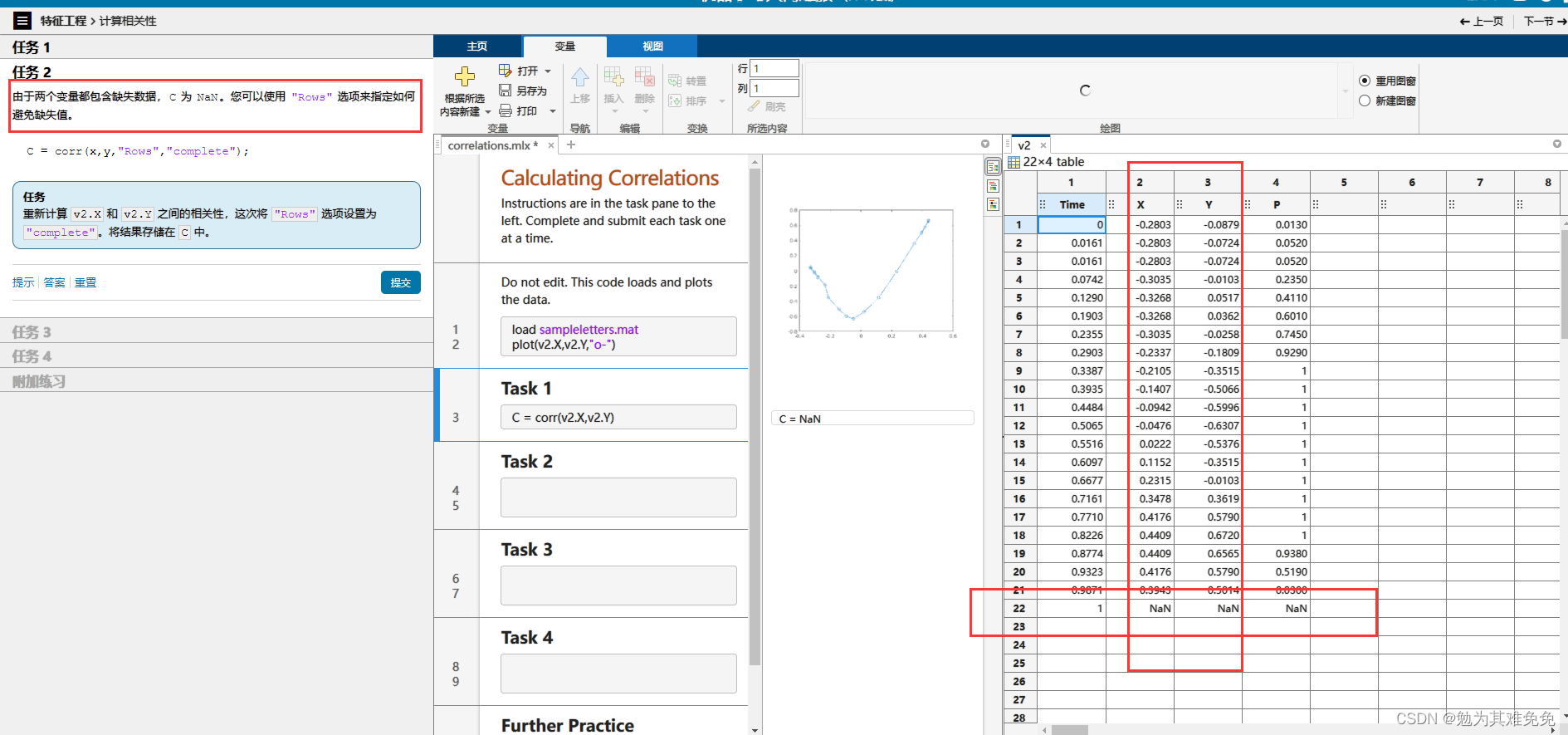This screenshot has height=735, width=1568.
Task: Select row 22 header in table
Action: pyautogui.click(x=1019, y=608)
